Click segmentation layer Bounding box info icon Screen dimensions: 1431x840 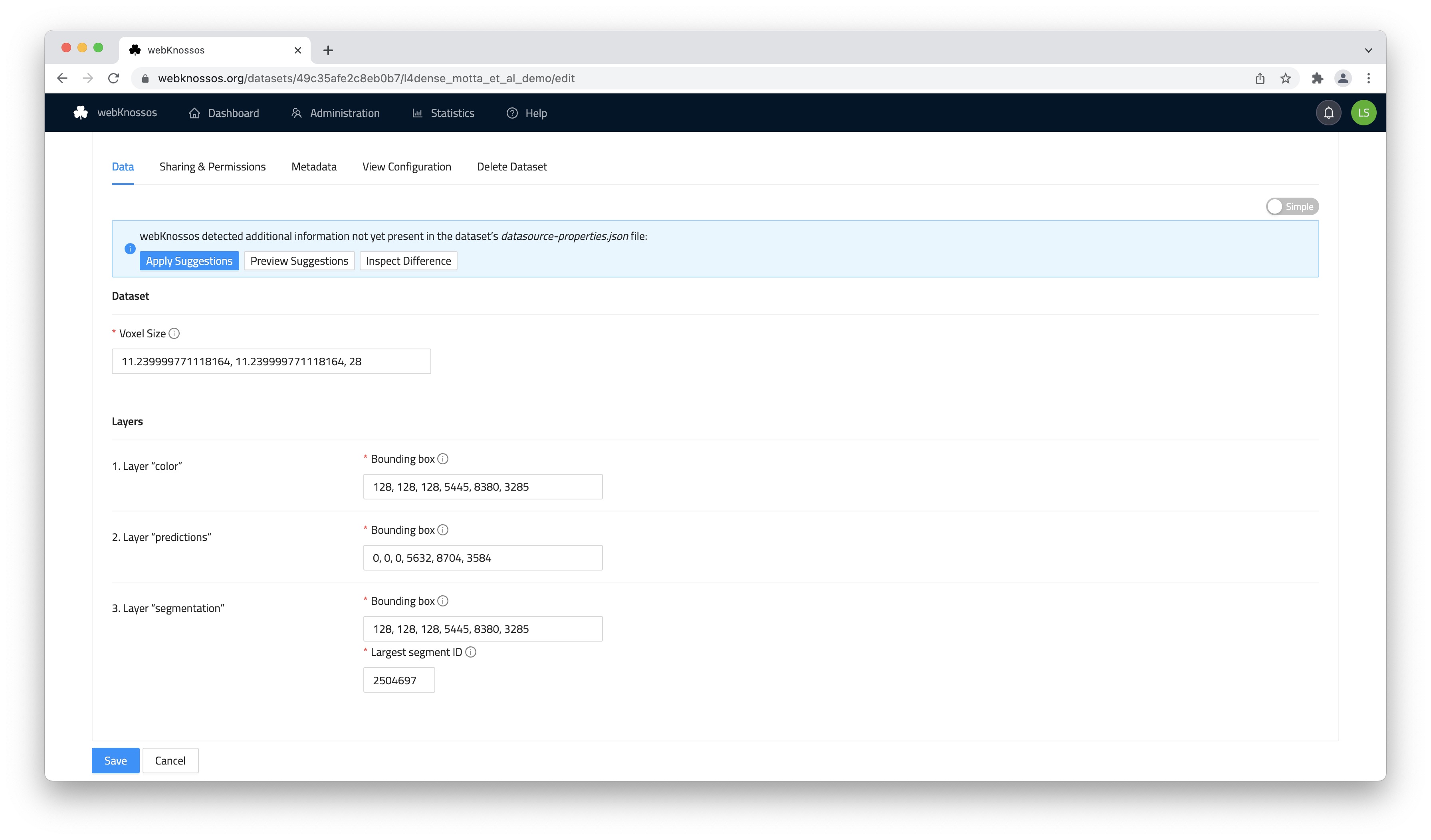[x=443, y=601]
